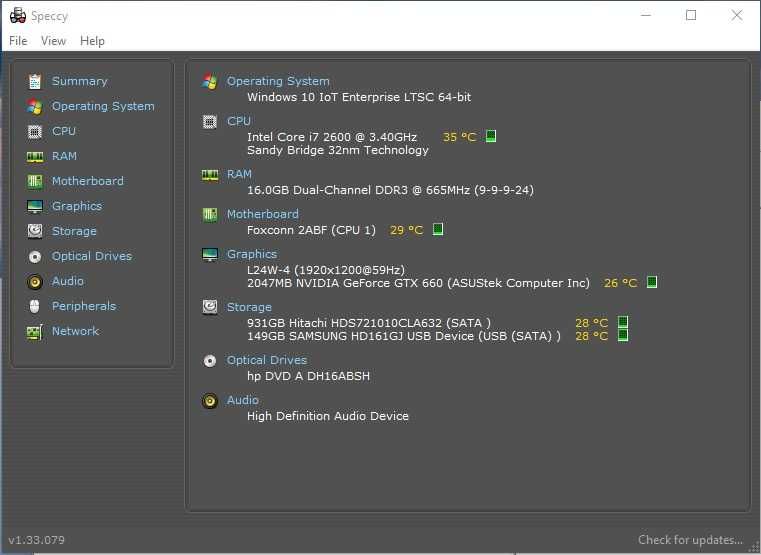761x555 pixels.
Task: Open Motherboard details from sidebar
Action: coord(87,181)
